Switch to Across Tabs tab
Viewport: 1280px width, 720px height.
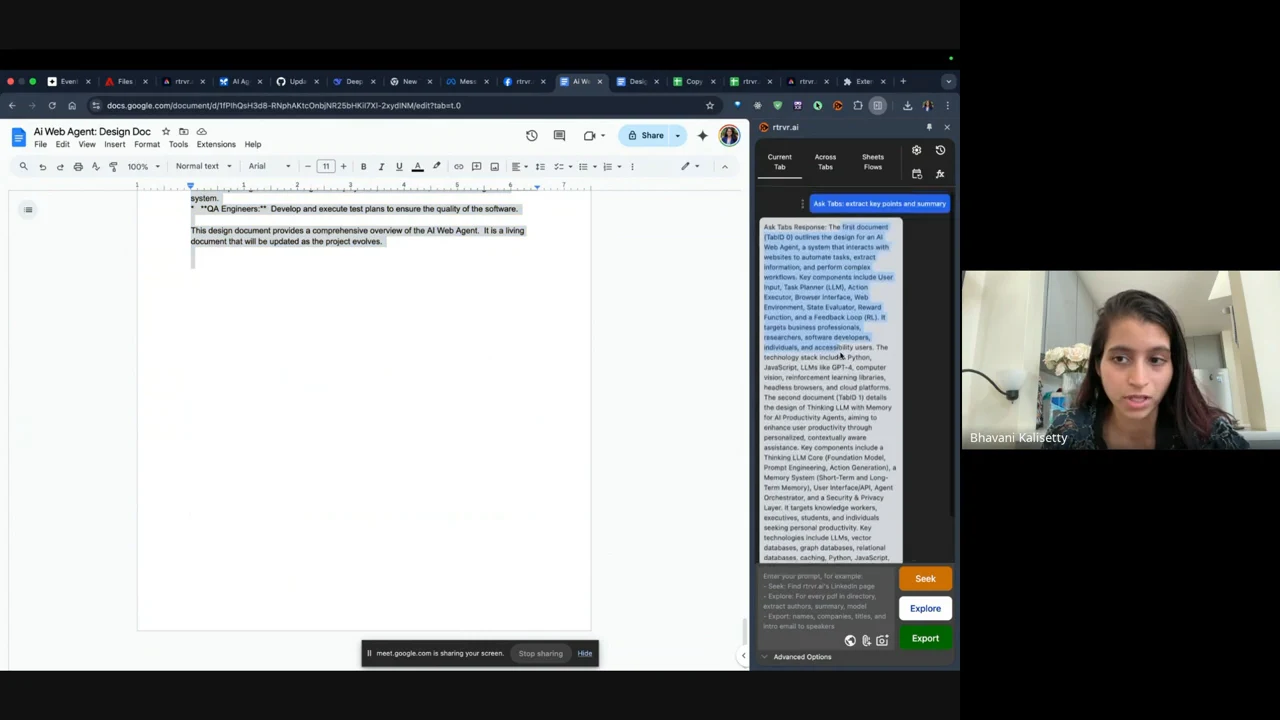(x=825, y=162)
